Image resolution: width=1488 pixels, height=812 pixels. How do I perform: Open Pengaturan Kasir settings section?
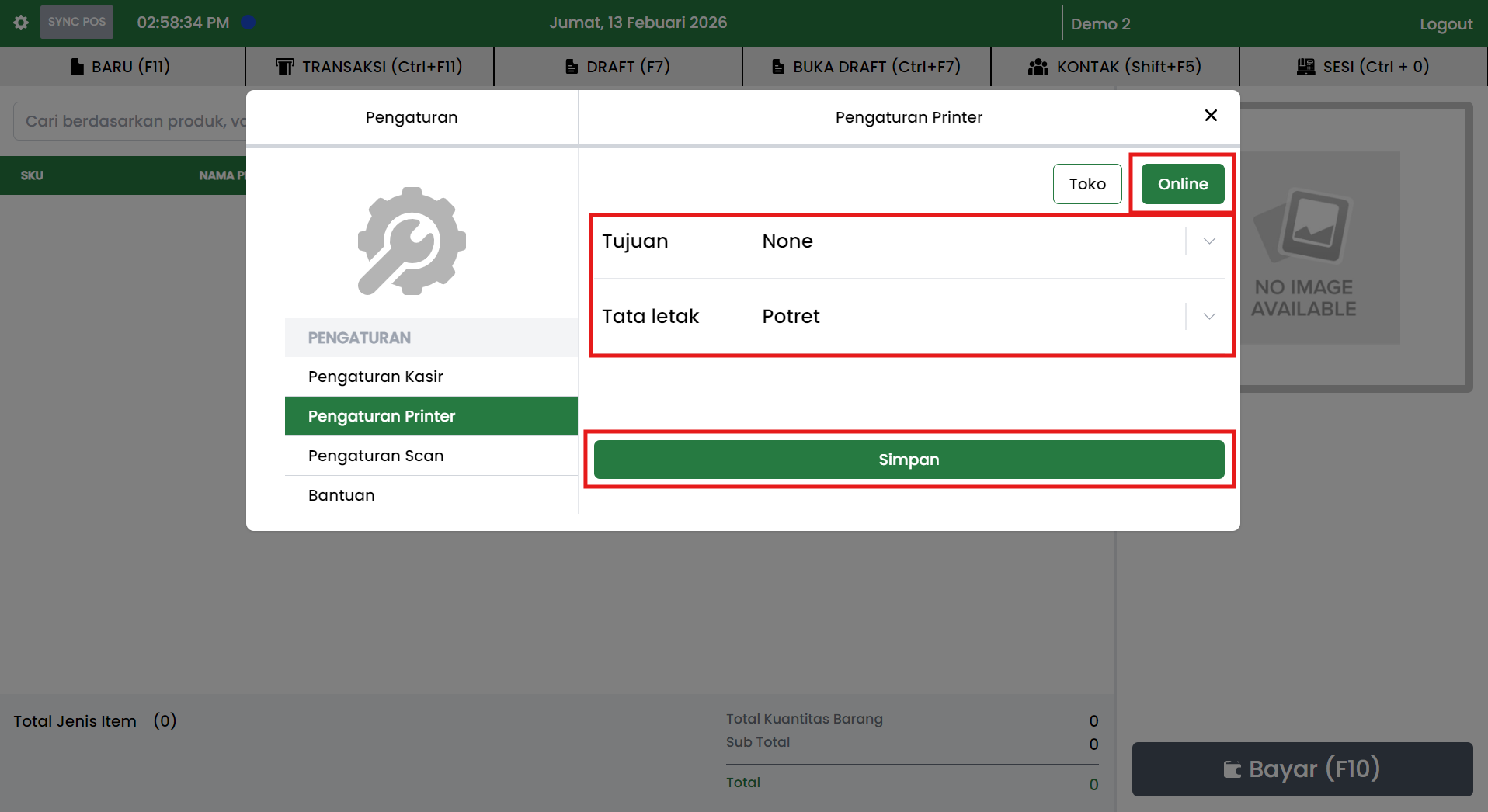(376, 377)
